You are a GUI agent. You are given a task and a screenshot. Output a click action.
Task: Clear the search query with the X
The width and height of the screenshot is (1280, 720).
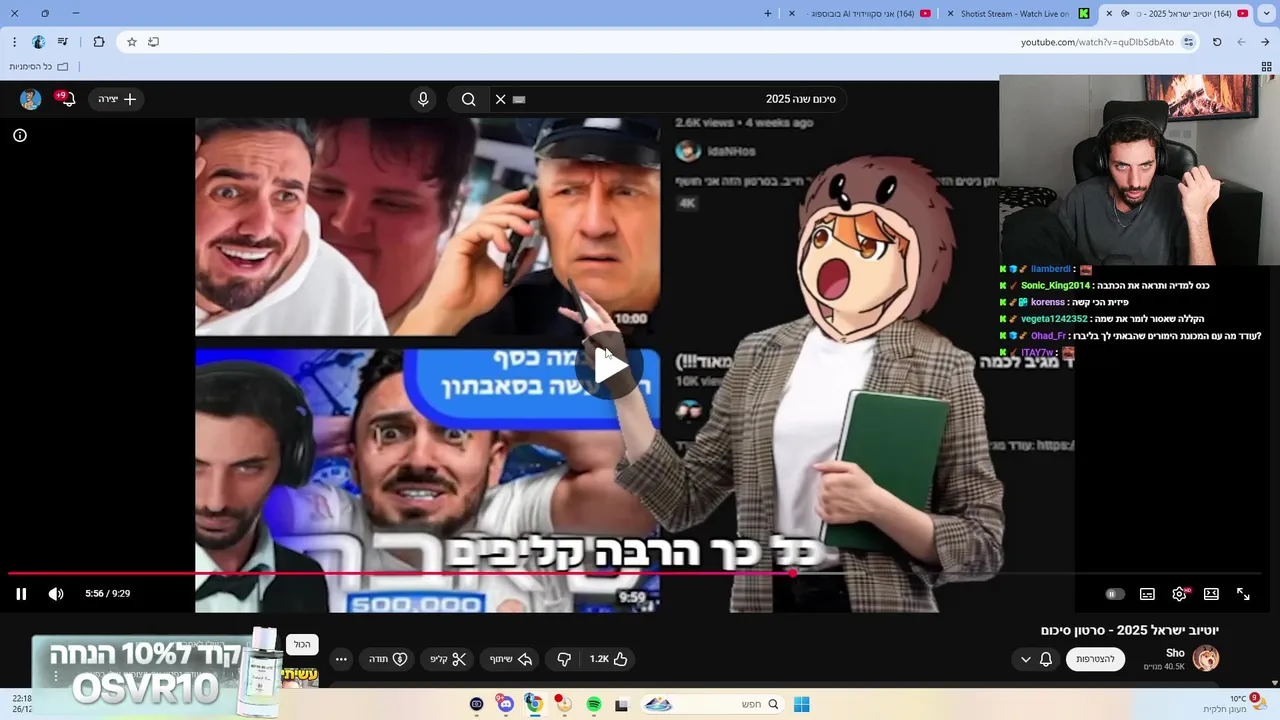click(x=501, y=99)
